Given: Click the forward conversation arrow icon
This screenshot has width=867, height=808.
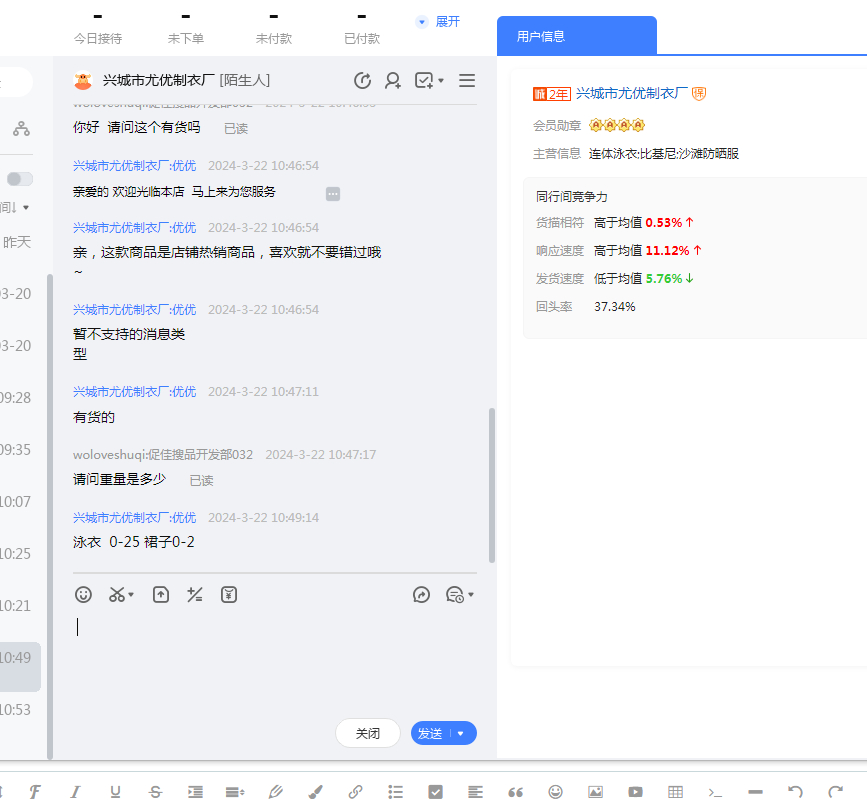Looking at the screenshot, I should [421, 595].
